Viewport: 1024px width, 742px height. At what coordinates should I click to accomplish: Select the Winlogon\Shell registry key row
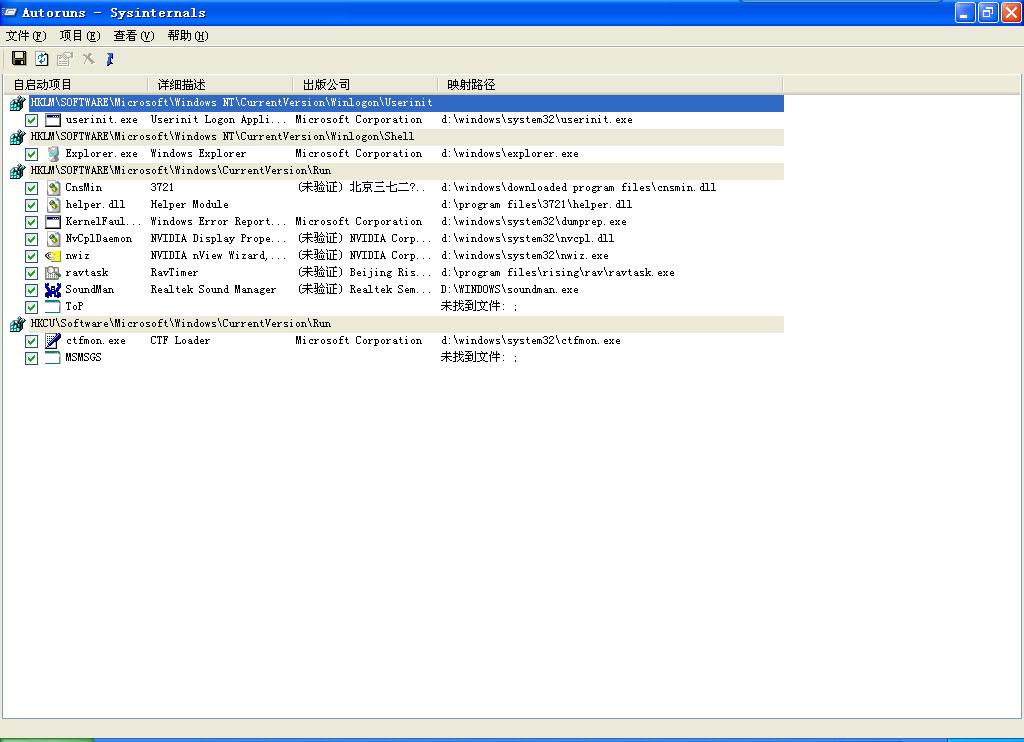(222, 137)
